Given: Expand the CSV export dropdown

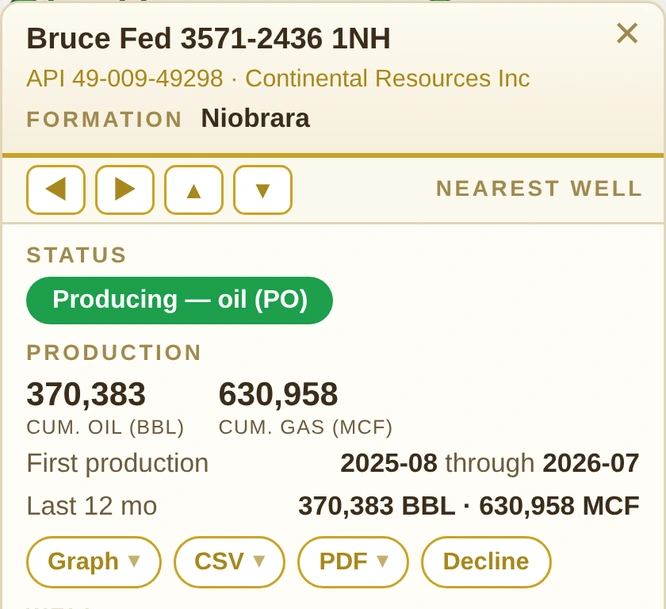Looking at the screenshot, I should coord(229,562).
